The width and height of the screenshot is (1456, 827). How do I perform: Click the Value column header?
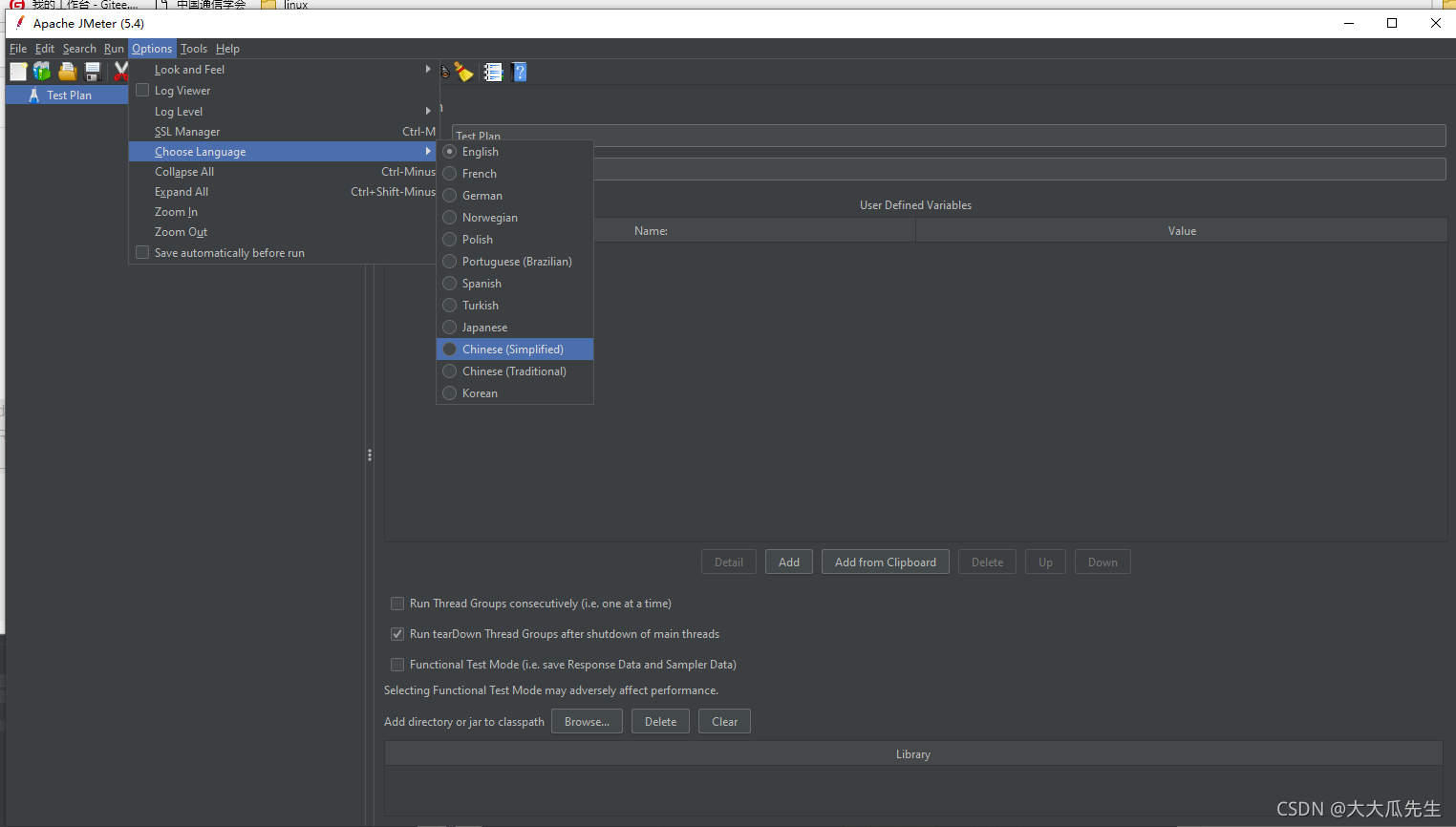pos(1182,231)
